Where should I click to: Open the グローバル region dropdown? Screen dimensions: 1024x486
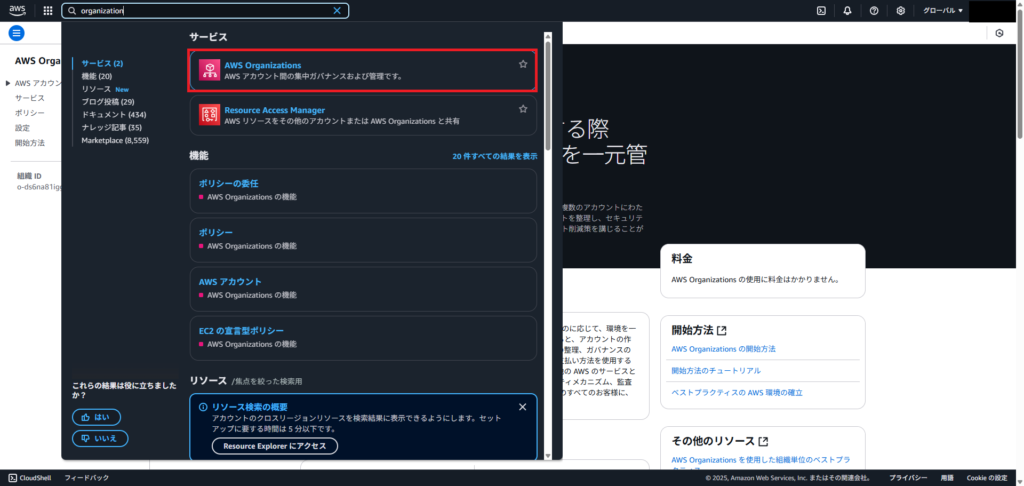click(x=942, y=10)
